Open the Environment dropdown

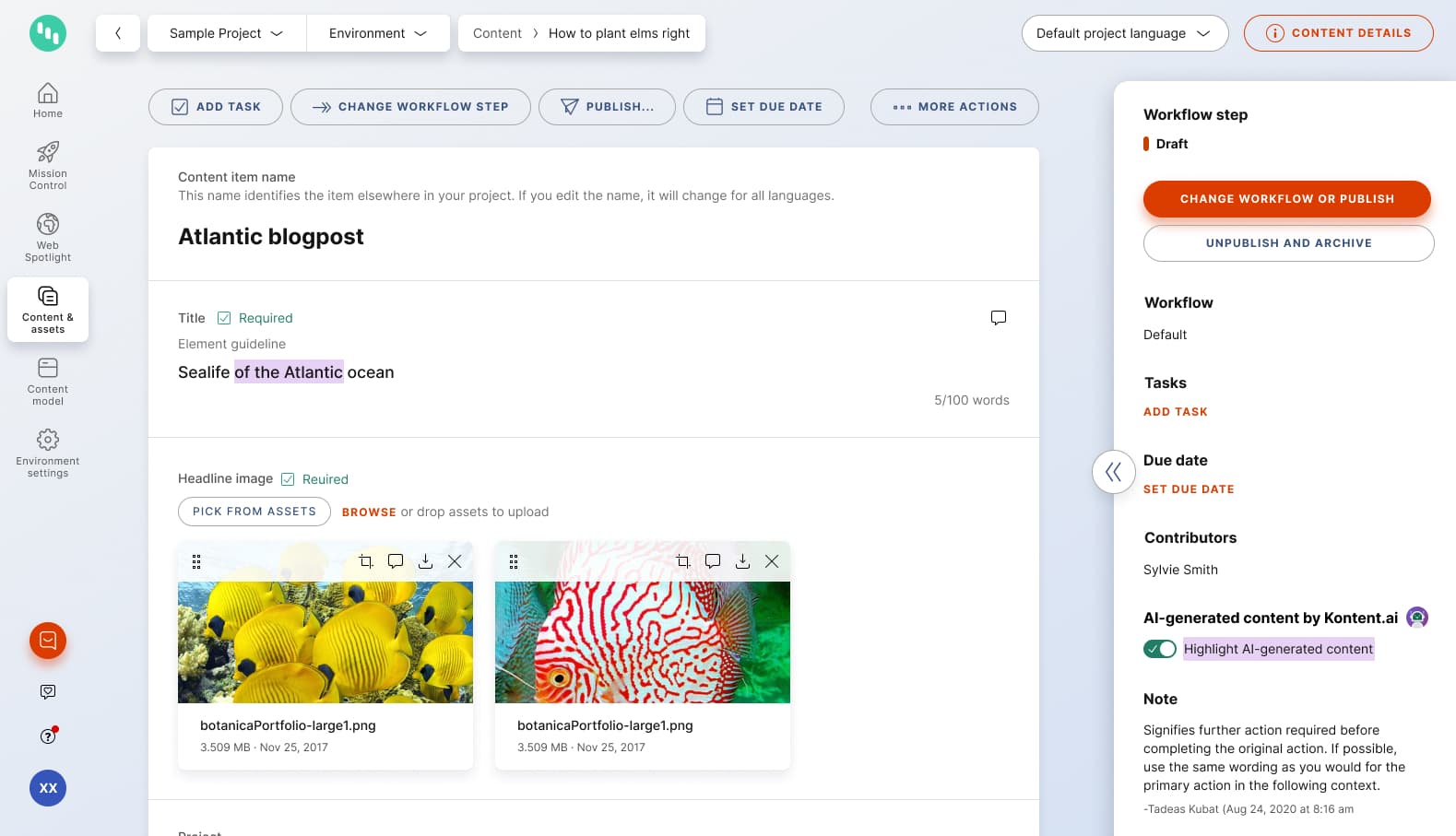[x=377, y=33]
